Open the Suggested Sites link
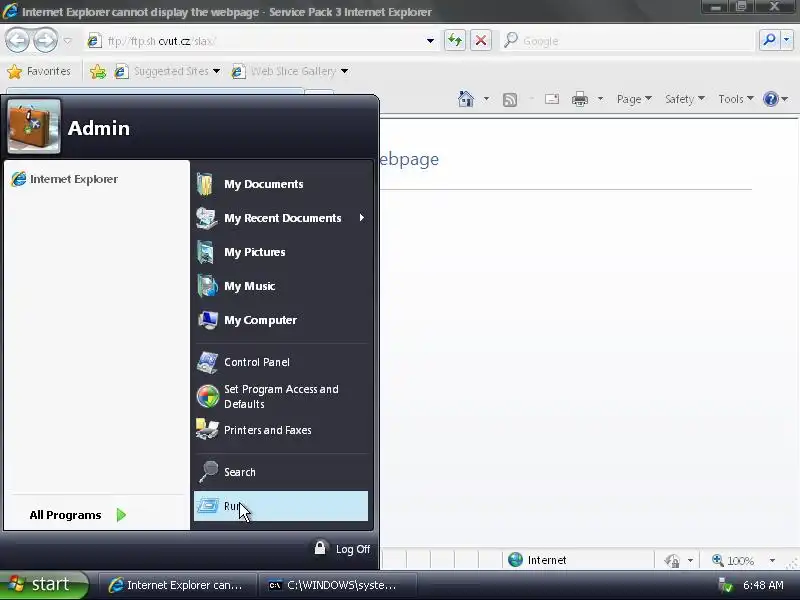This screenshot has height=600, width=800. pos(167,71)
